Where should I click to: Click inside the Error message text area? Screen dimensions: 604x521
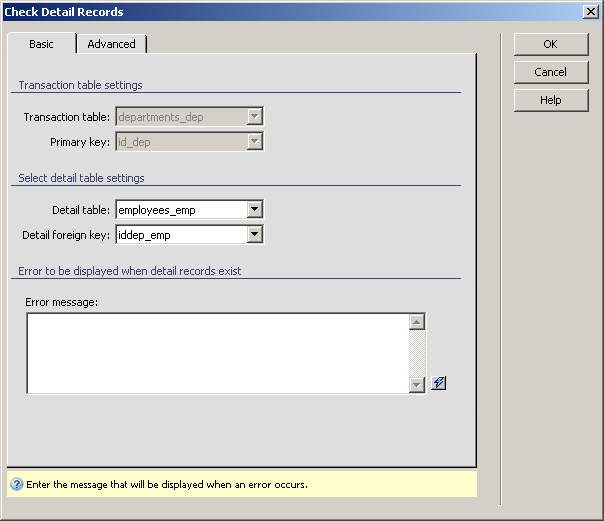click(217, 353)
